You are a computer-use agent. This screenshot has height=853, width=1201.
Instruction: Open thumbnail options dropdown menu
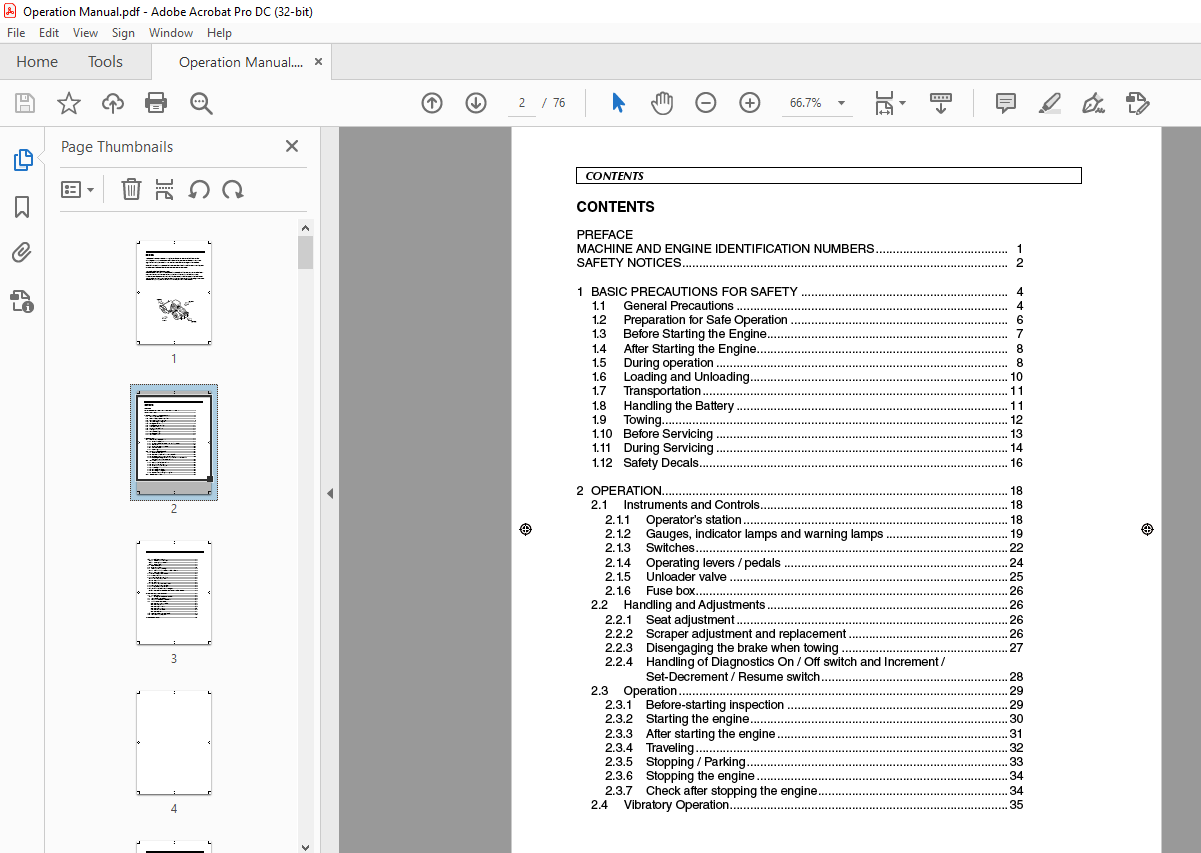coord(78,189)
